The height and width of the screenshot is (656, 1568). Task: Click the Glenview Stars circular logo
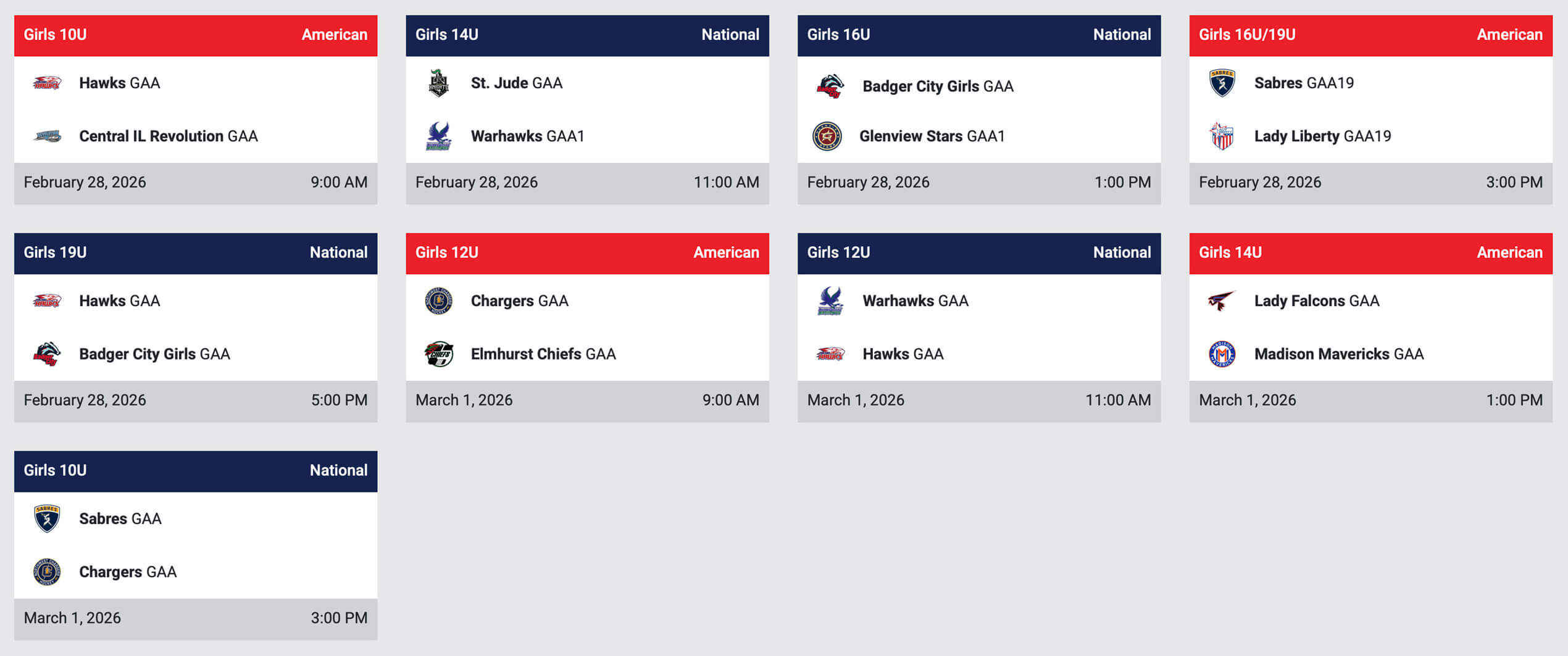point(827,136)
